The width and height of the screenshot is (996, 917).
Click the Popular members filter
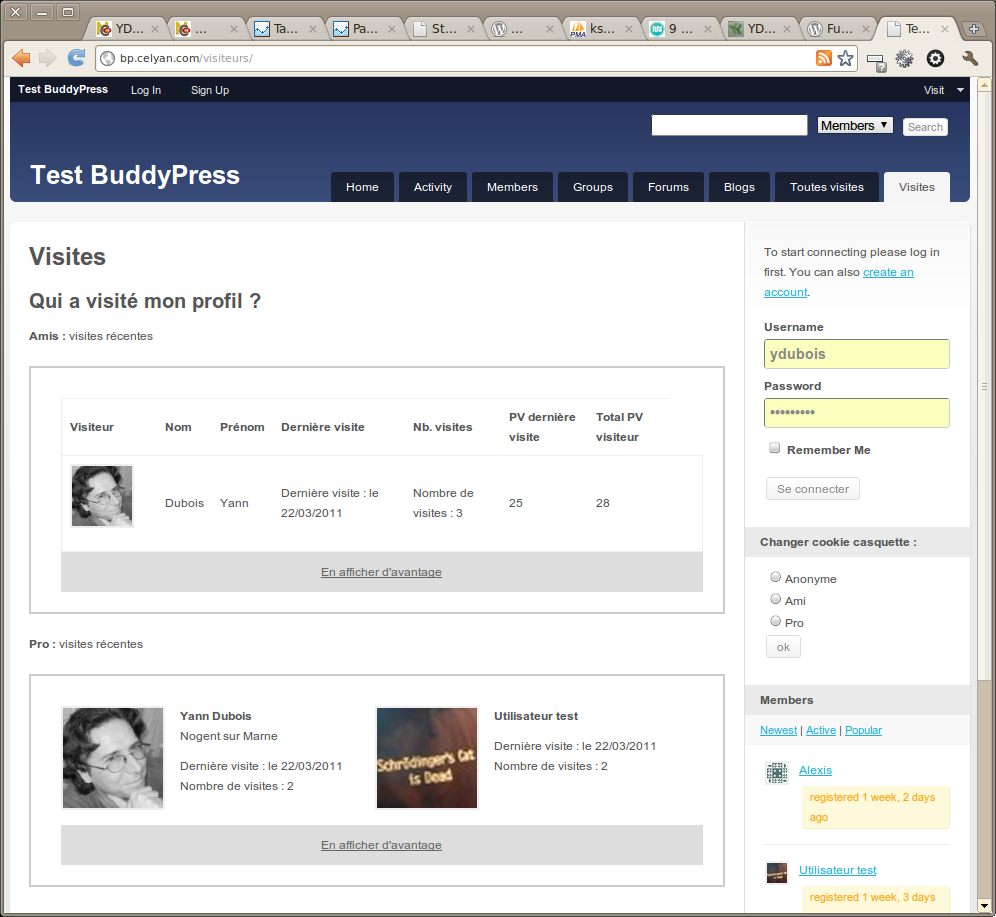click(863, 730)
